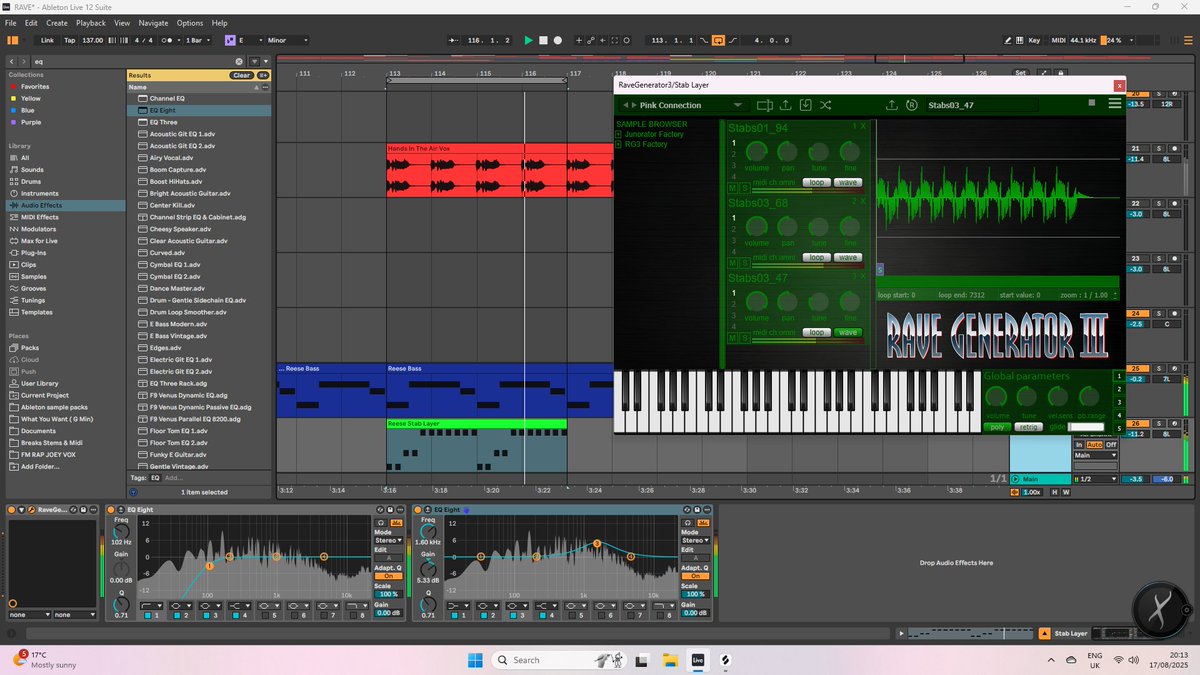Open the Ableton Live icon on the taskbar

(x=699, y=660)
